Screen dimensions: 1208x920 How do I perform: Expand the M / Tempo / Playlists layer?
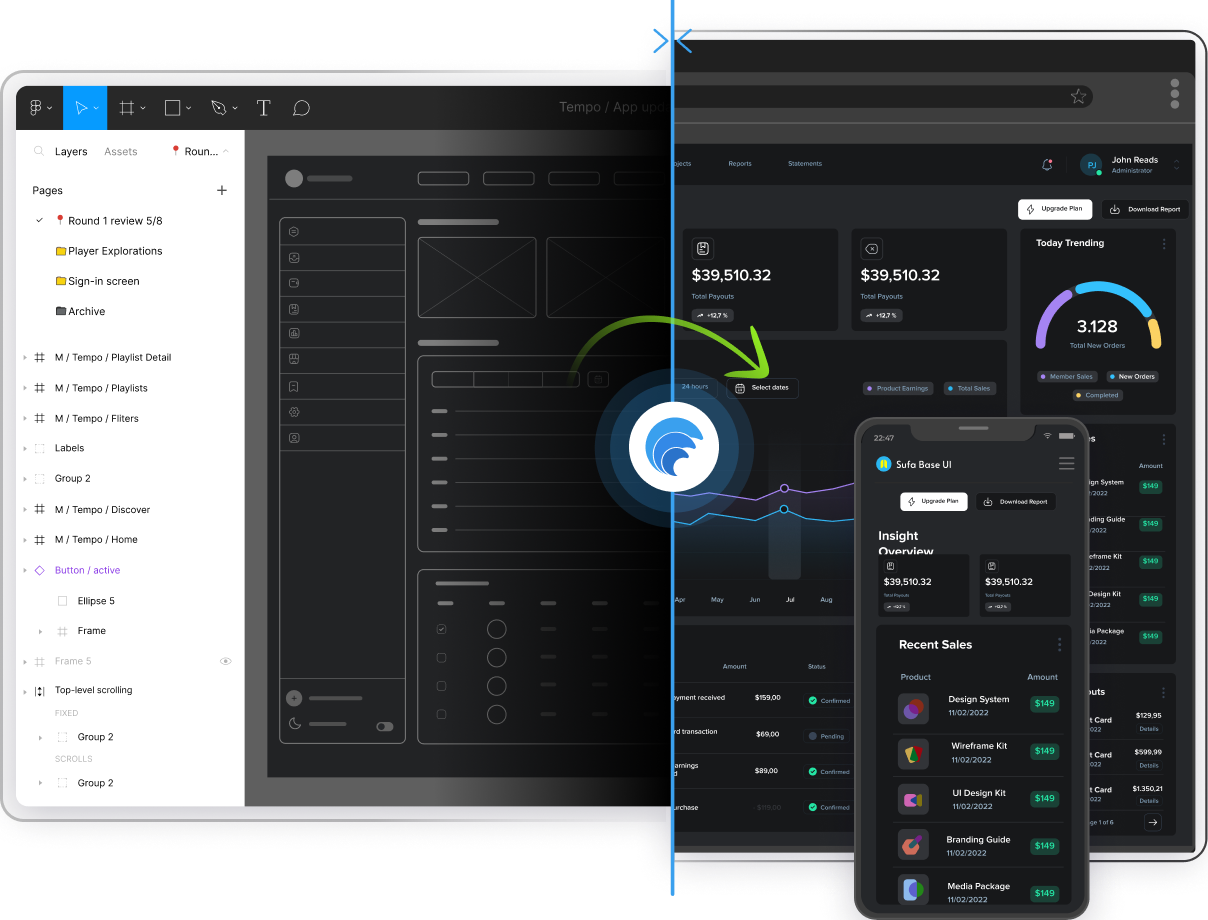25,388
